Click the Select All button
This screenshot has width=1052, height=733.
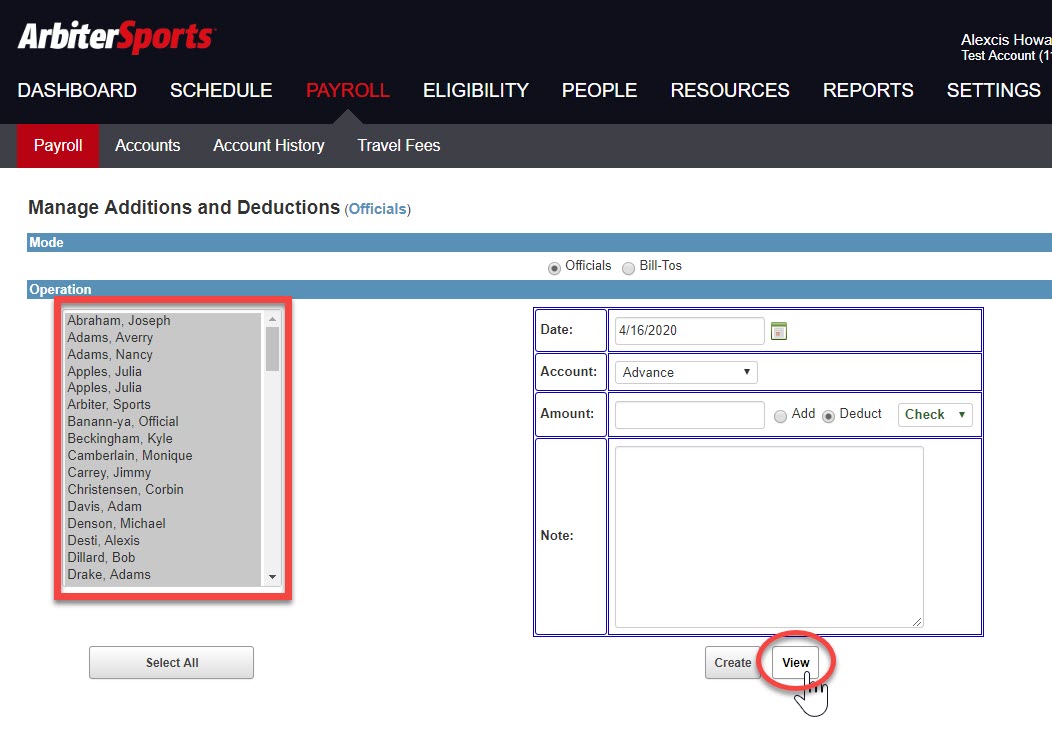click(171, 663)
